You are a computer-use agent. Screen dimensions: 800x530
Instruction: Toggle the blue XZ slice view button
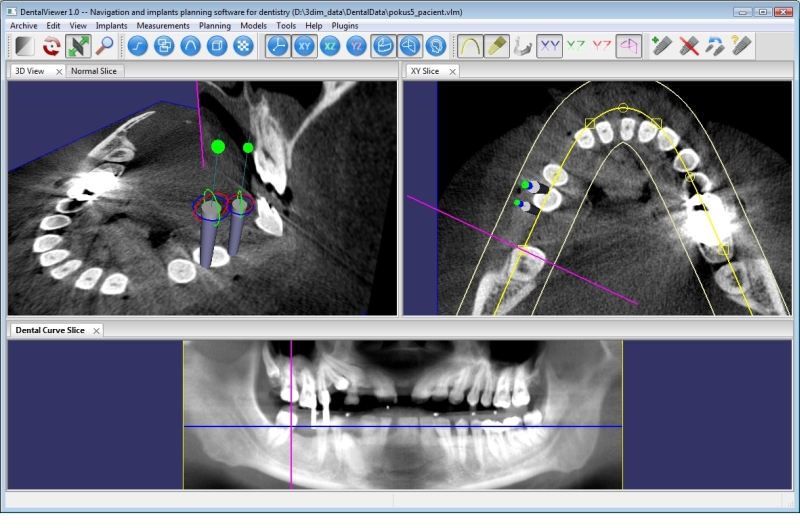[x=330, y=46]
